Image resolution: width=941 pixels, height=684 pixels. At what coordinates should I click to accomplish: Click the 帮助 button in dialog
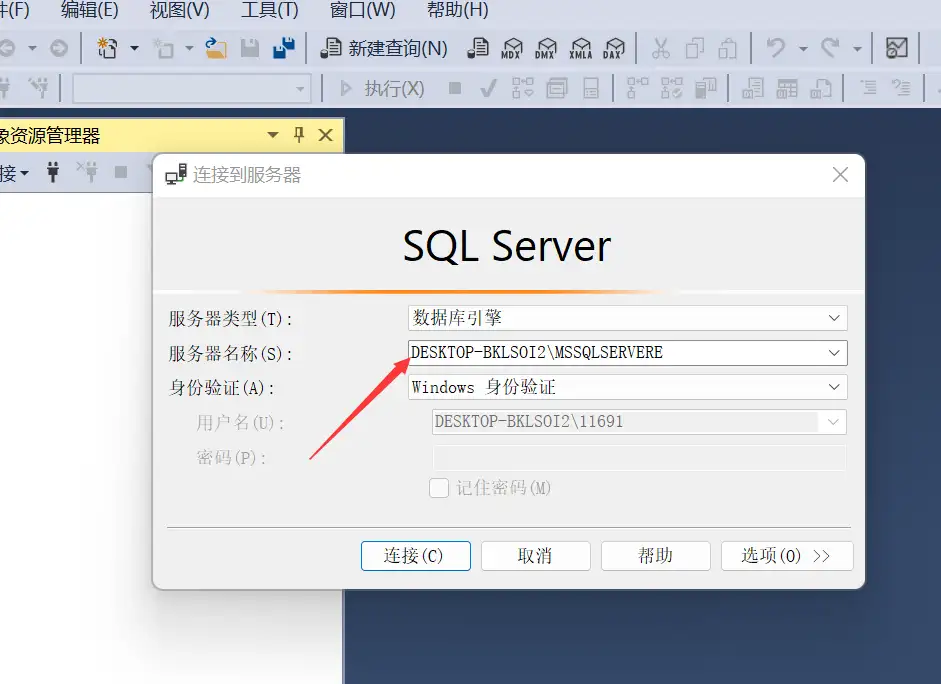pos(656,556)
